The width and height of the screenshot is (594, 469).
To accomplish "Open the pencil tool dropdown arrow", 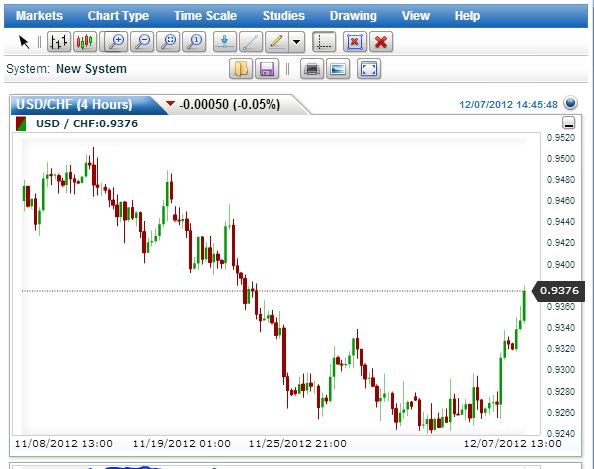I will (x=297, y=42).
